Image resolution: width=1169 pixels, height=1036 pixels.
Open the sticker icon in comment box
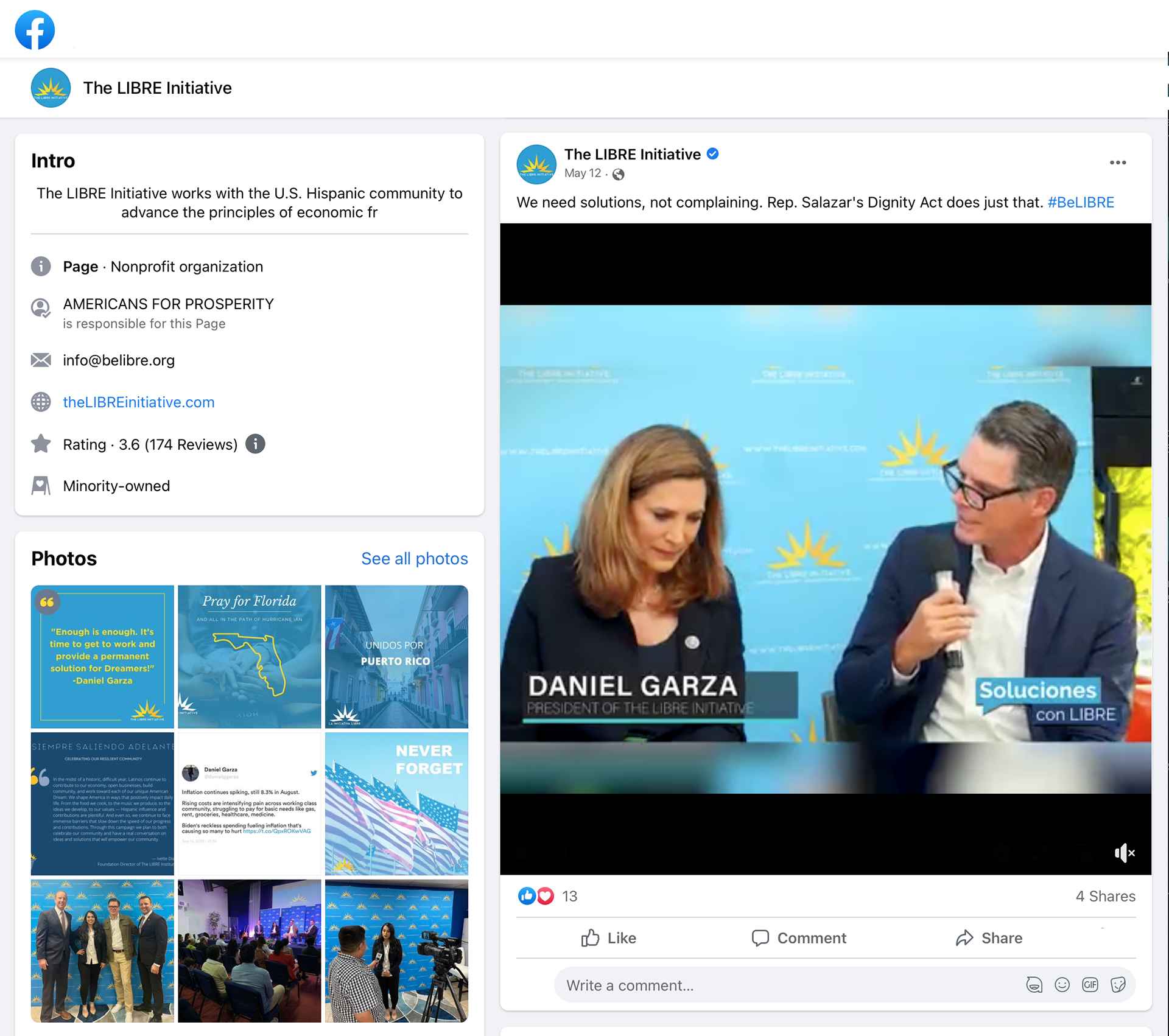tap(1118, 985)
